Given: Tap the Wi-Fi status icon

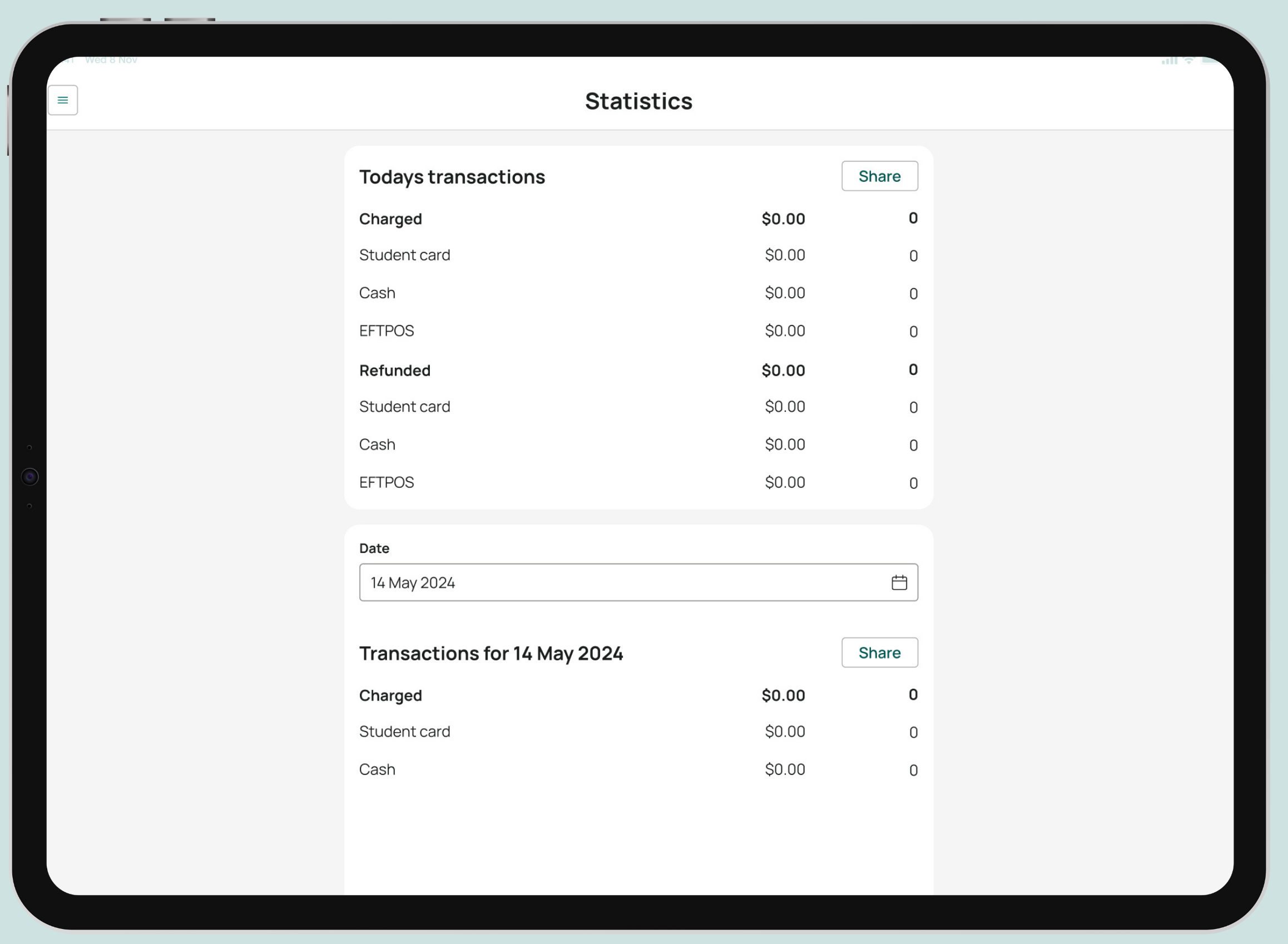Looking at the screenshot, I should pos(1188,61).
